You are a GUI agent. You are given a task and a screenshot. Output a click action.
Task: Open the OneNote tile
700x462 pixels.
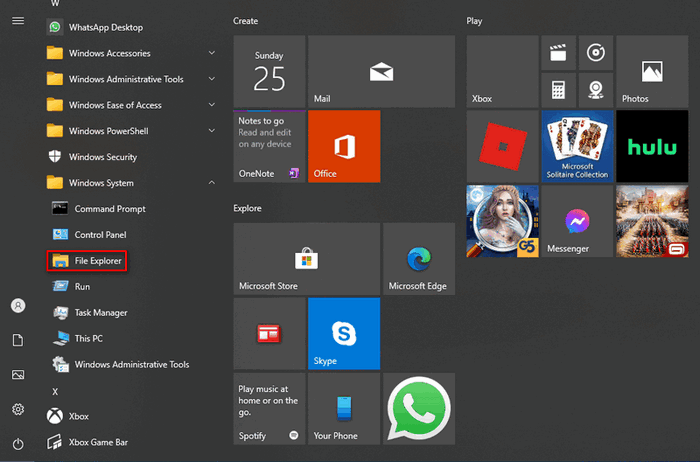pyautogui.click(x=269, y=146)
